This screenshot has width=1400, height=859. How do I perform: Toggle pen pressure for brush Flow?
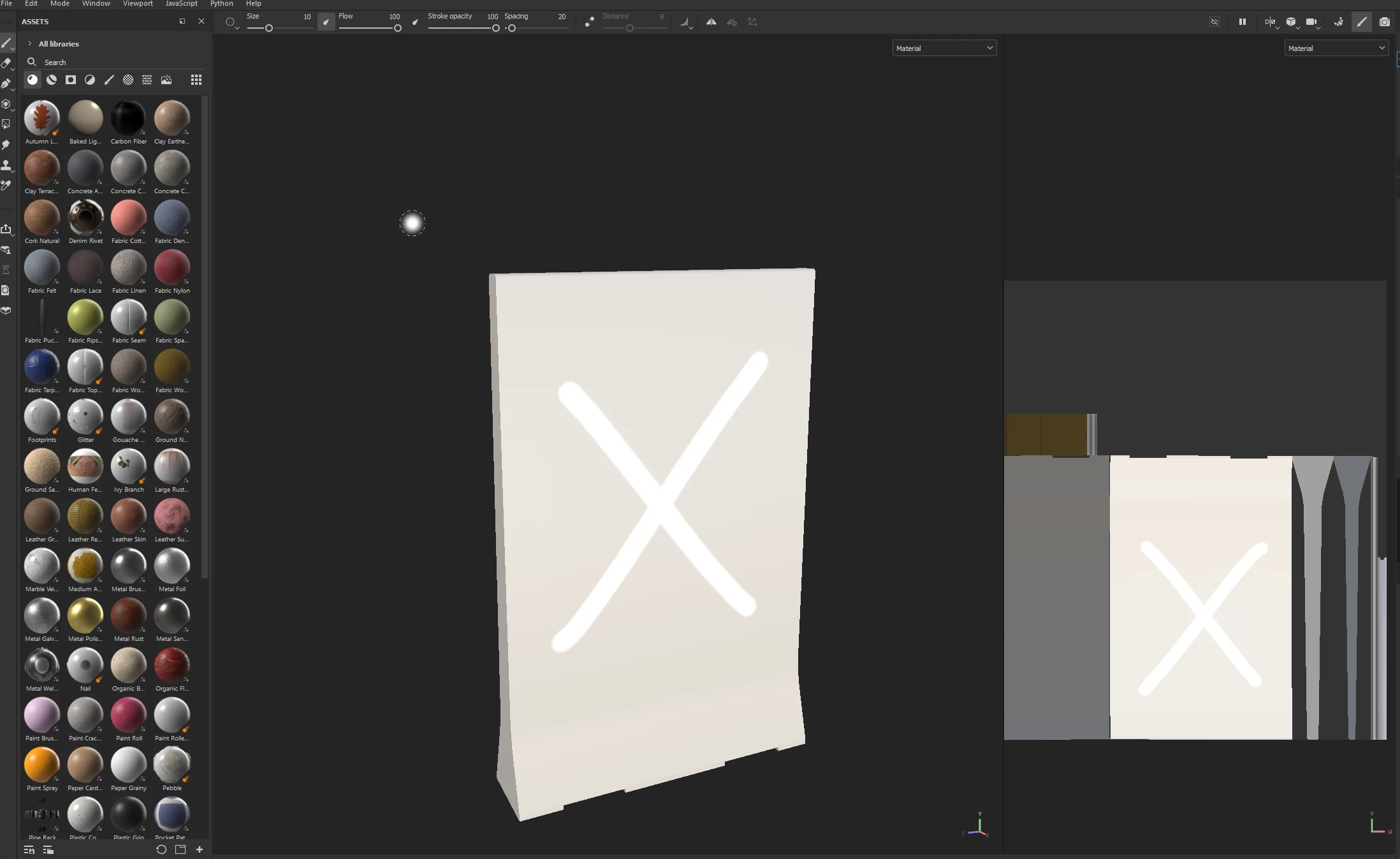tap(416, 22)
